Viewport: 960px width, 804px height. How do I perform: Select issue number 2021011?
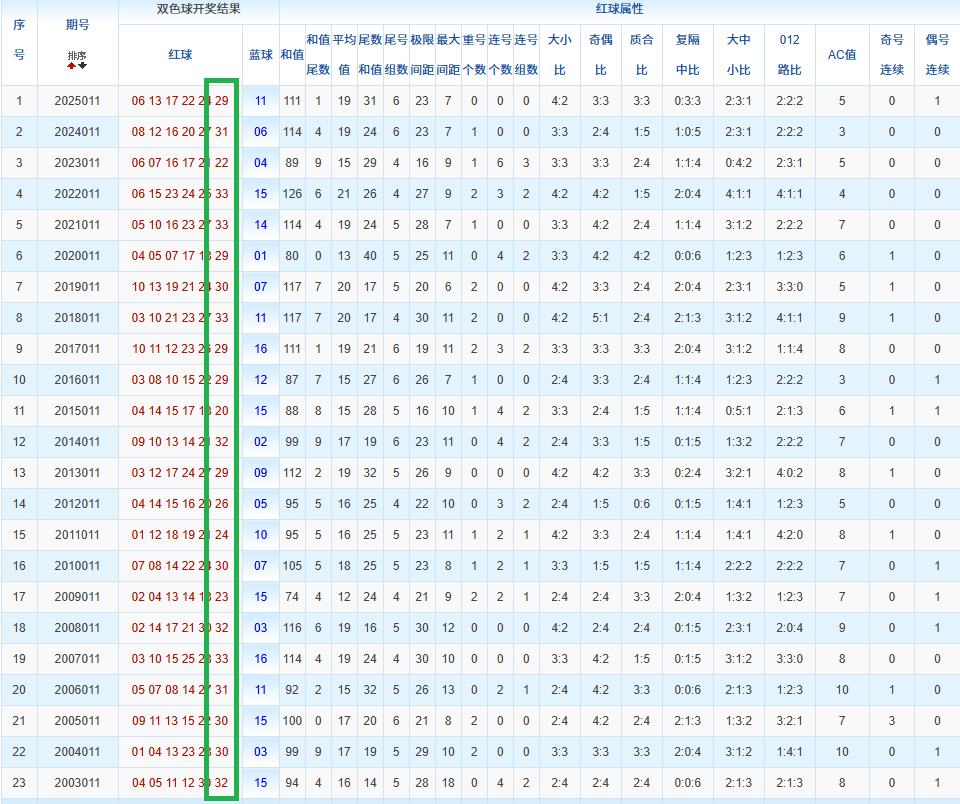(77, 225)
